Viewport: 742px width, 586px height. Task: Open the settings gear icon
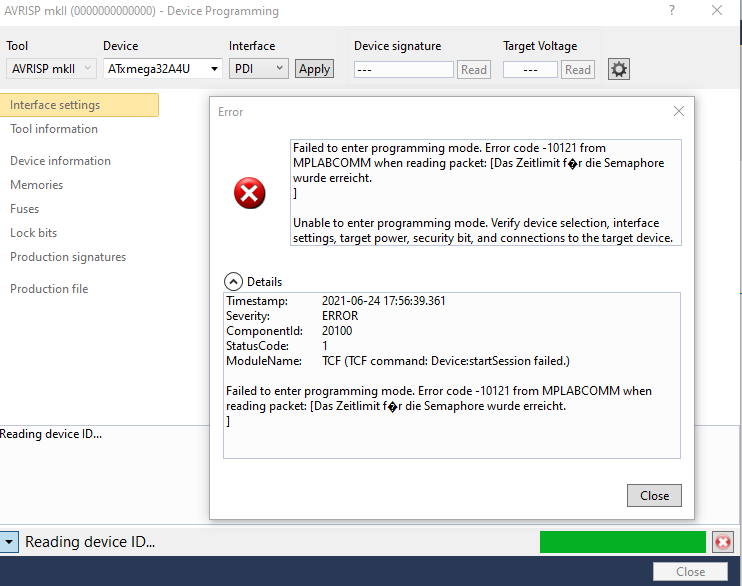tap(618, 70)
